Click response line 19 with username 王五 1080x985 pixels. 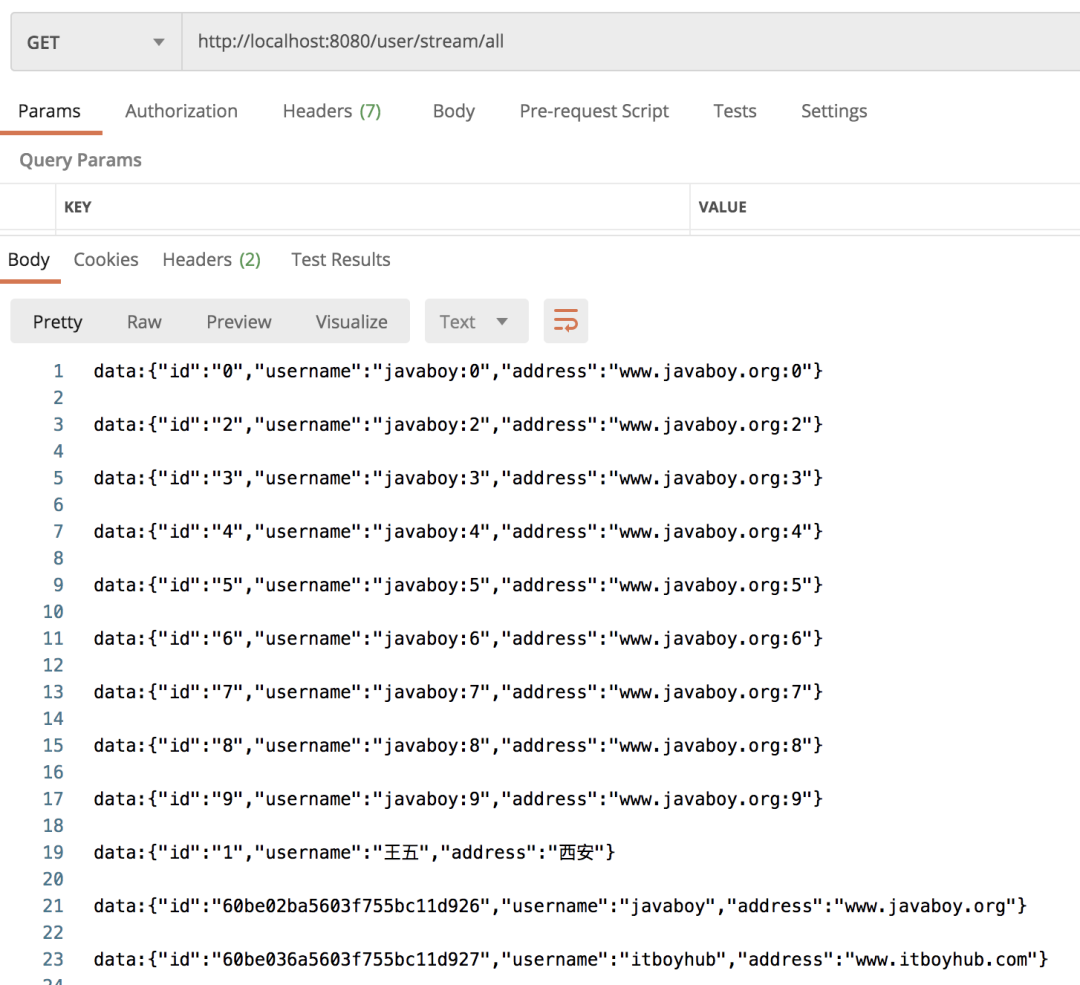tap(354, 852)
